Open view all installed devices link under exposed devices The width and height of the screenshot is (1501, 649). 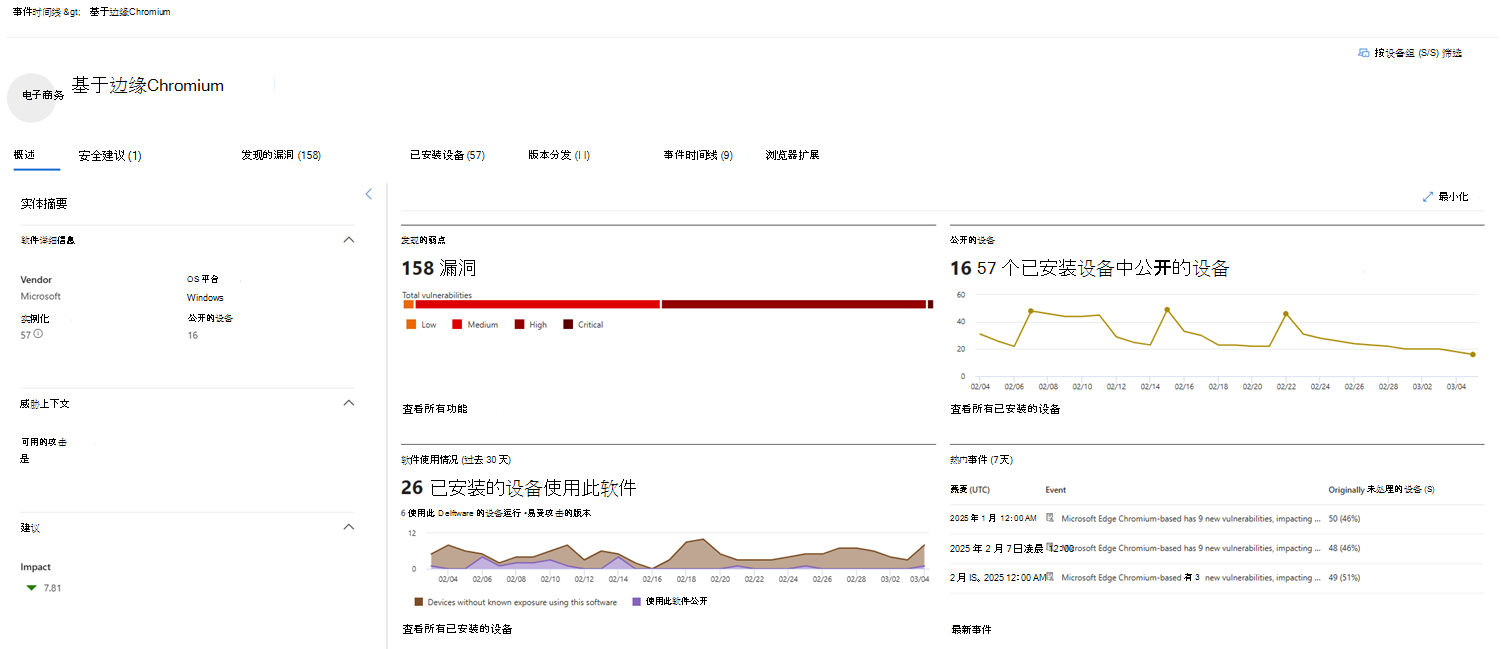pos(1005,409)
